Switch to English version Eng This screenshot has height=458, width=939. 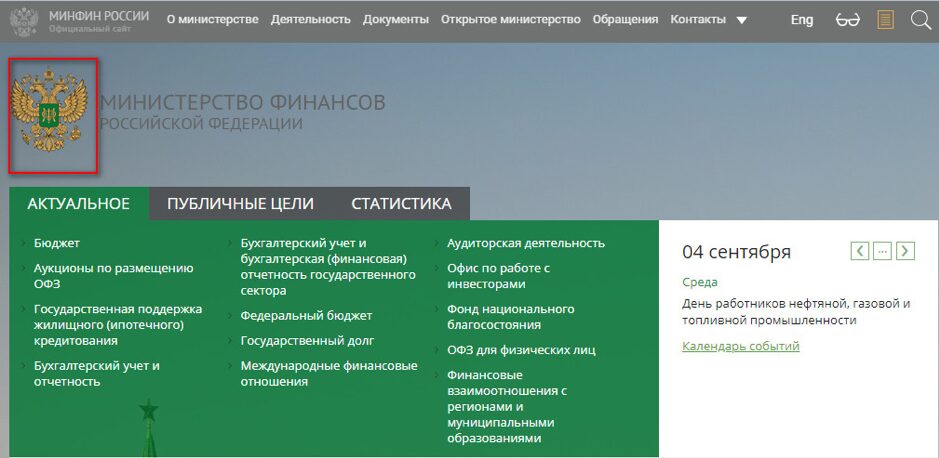[x=802, y=20]
